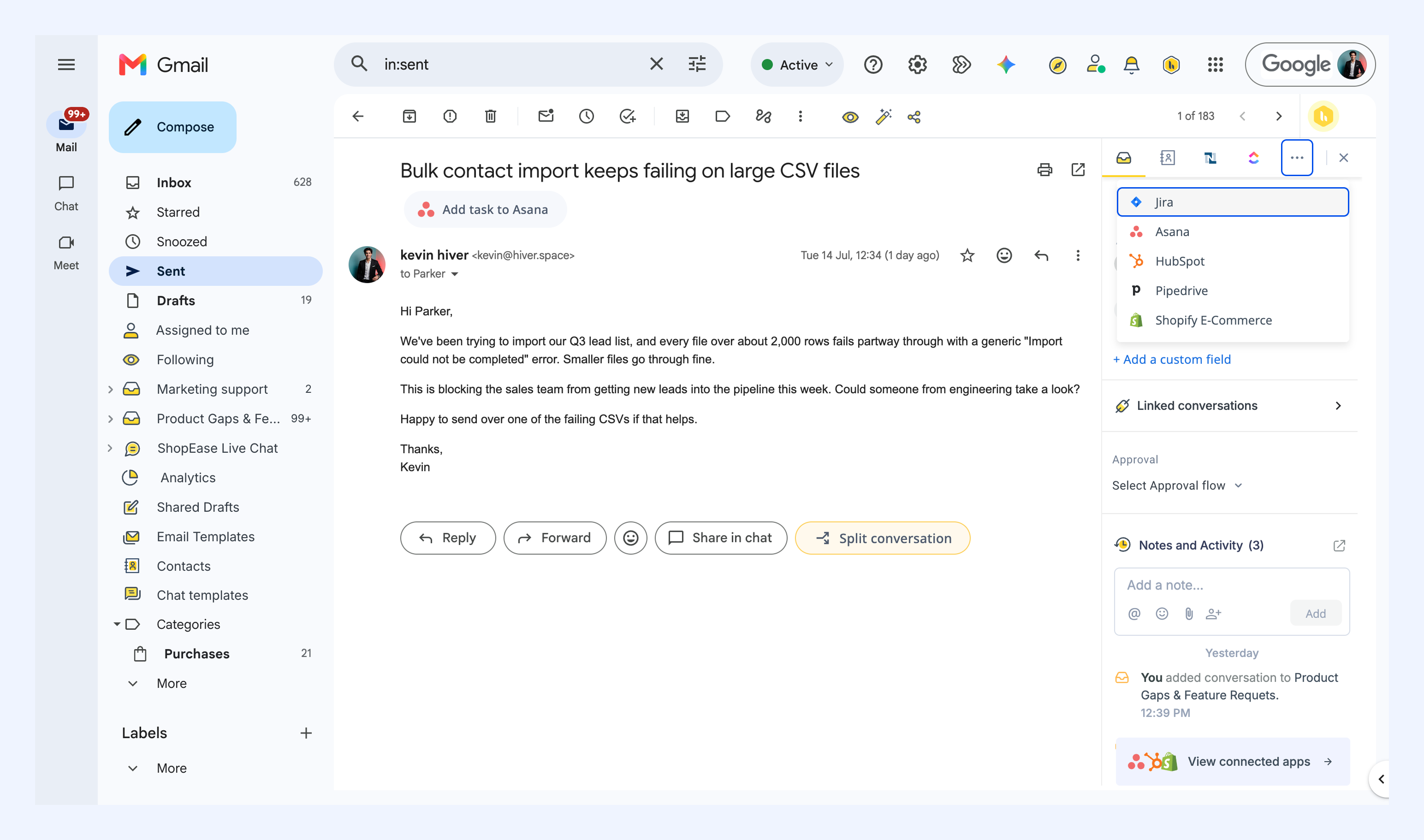
Task: Mention a teammate with the @ icon
Action: click(x=1134, y=614)
